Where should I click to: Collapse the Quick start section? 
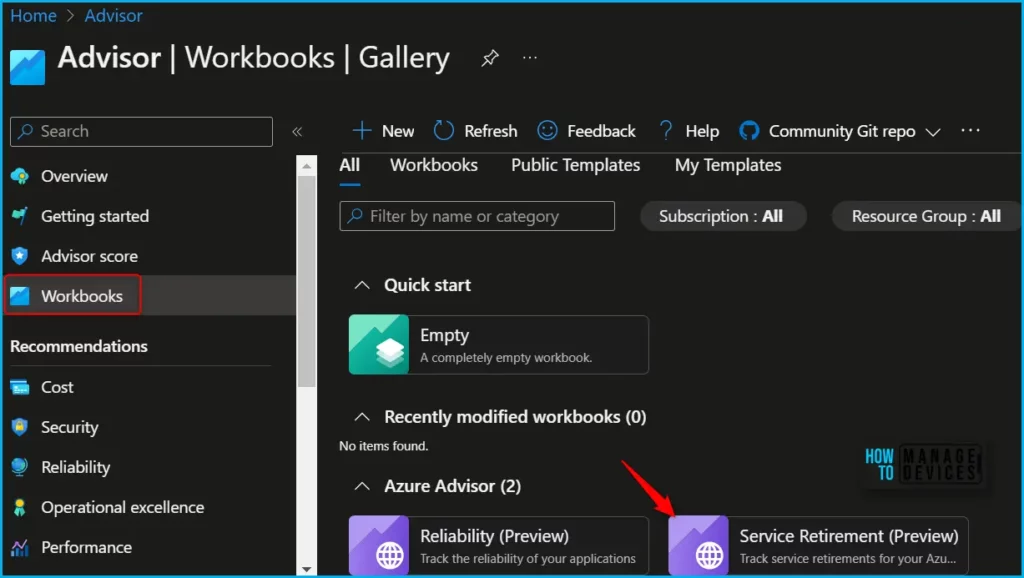pos(362,285)
